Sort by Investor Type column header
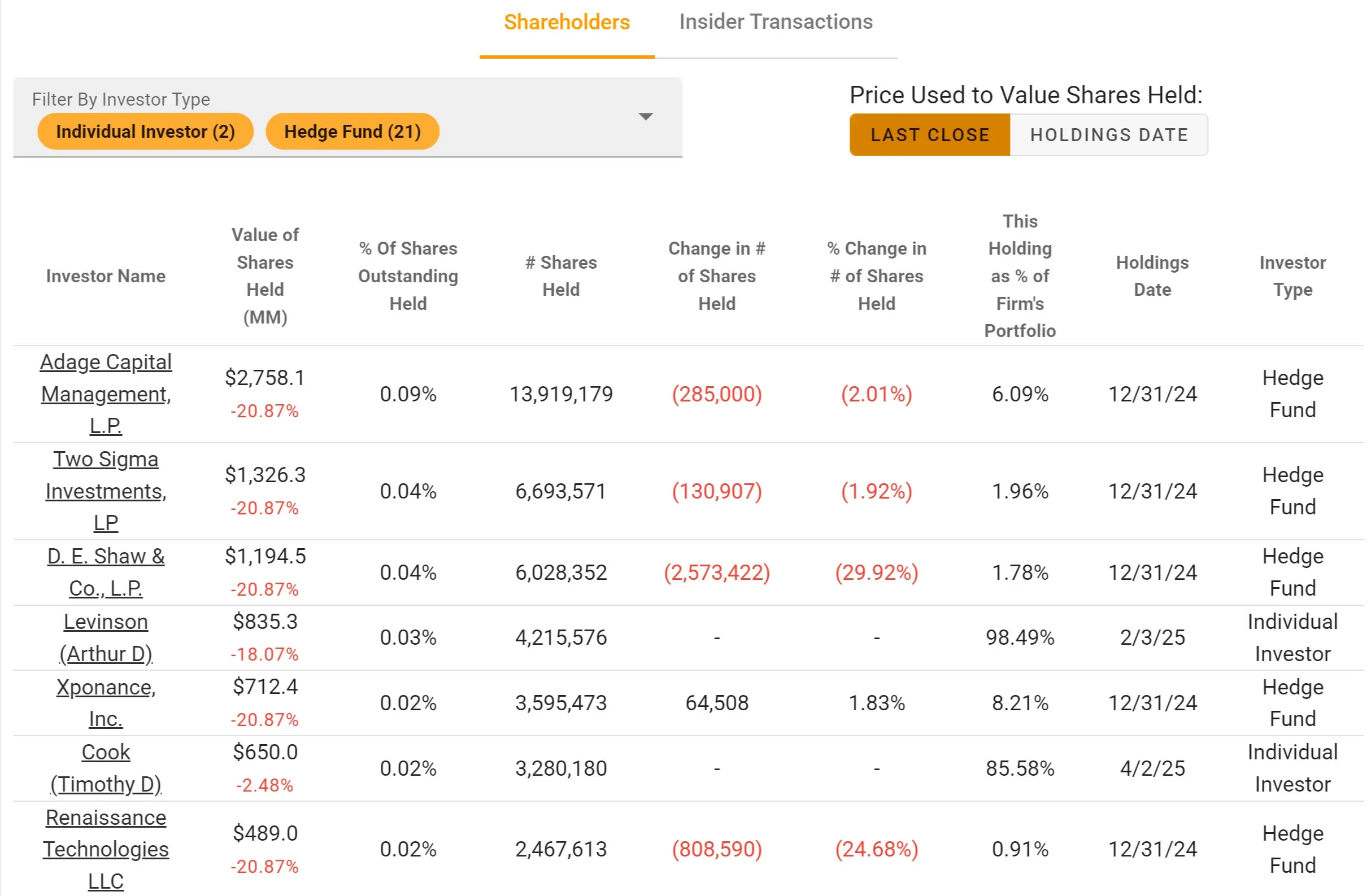 tap(1292, 276)
